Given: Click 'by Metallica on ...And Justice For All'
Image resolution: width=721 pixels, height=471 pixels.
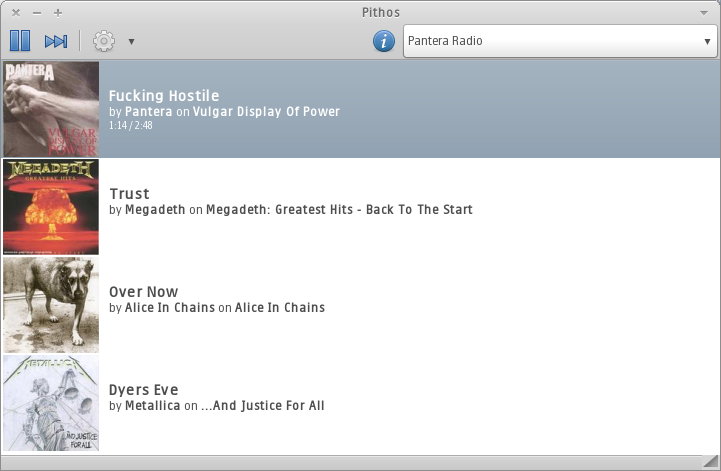Looking at the screenshot, I should tap(217, 406).
